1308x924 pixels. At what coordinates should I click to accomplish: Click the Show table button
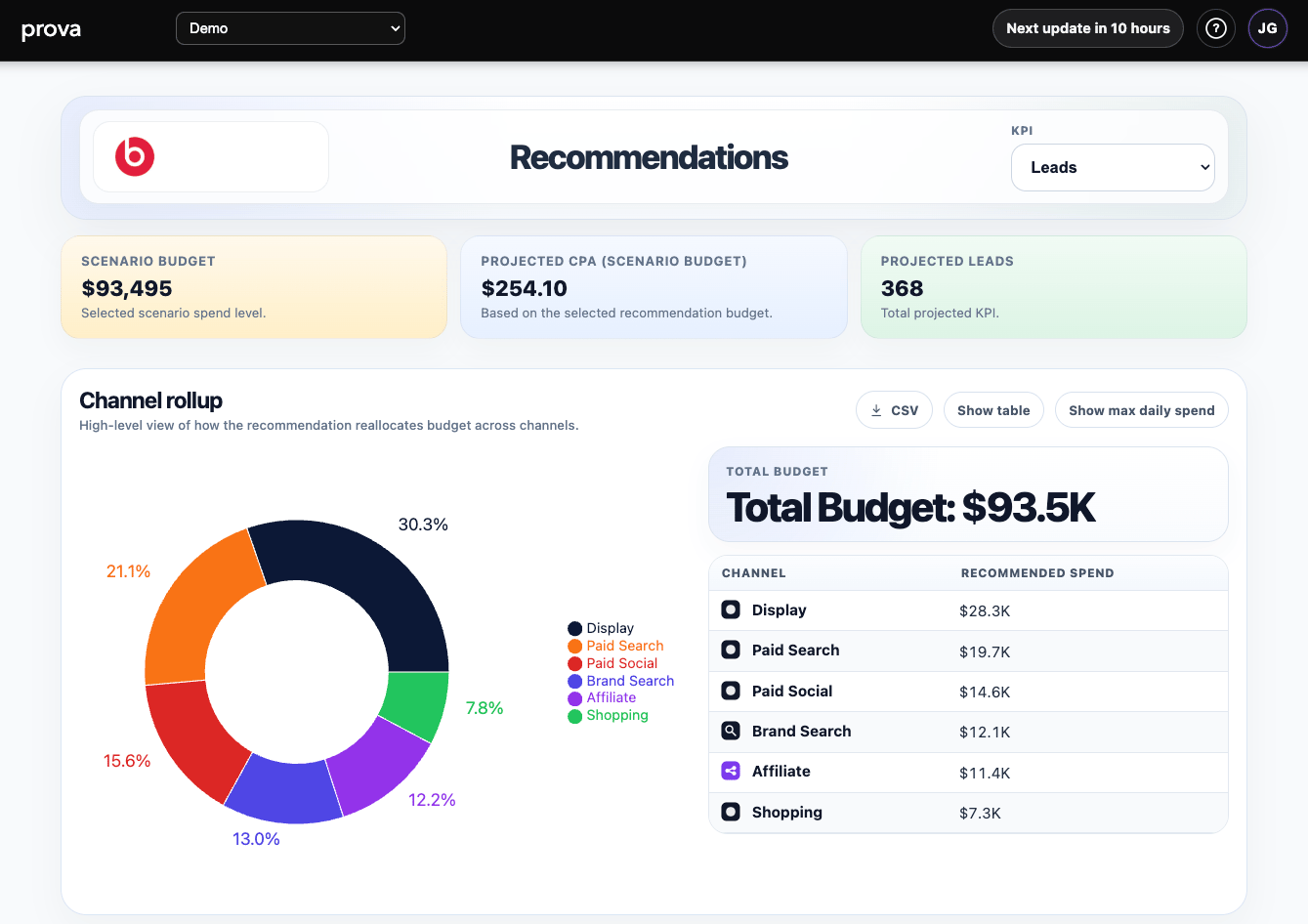click(x=993, y=410)
